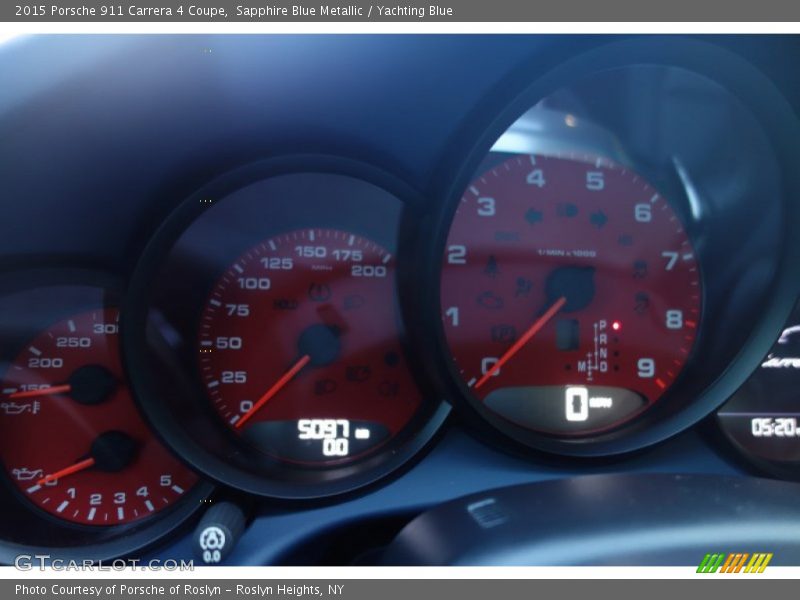
Task: Click the oil temperature gauge needle
Action: (x=40, y=391)
